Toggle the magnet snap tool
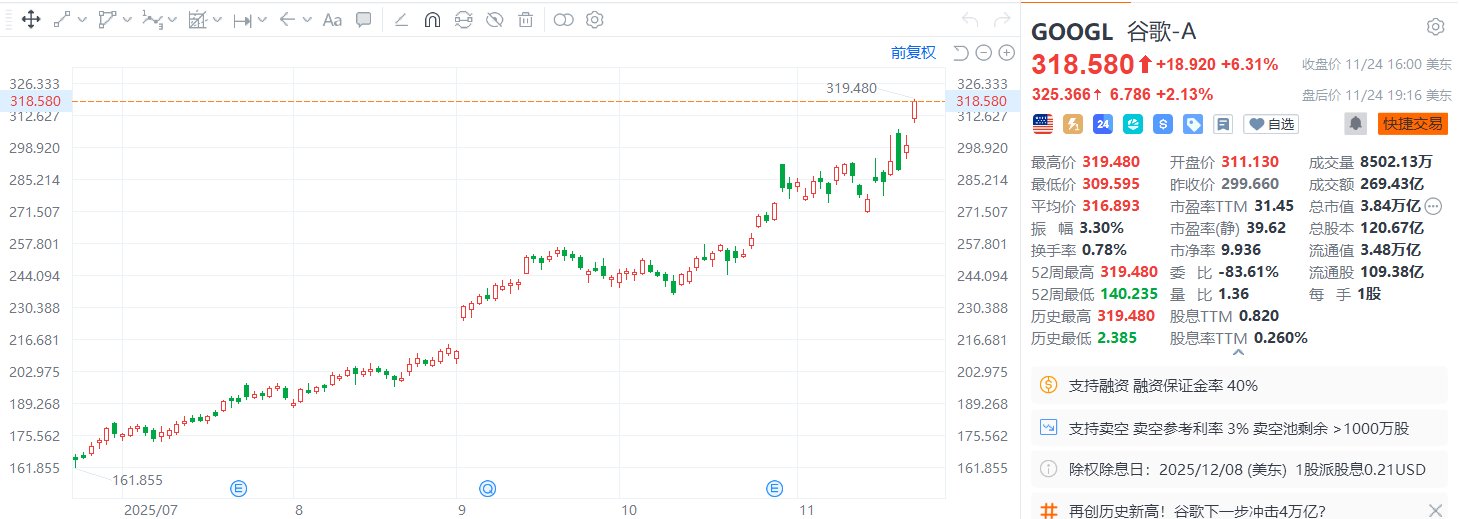1459x519 pixels. 432,19
